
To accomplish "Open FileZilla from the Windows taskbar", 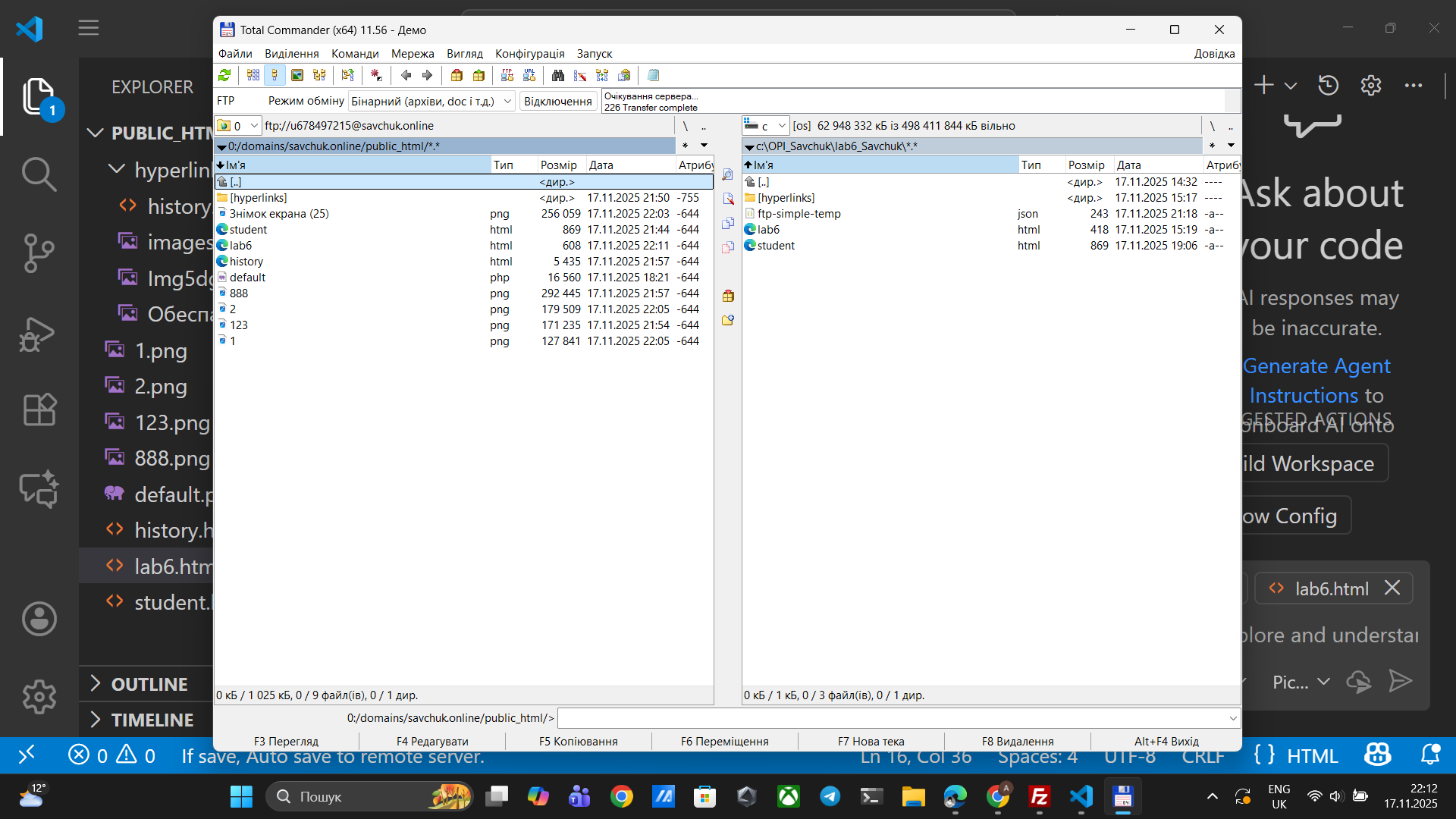I will 1039,796.
